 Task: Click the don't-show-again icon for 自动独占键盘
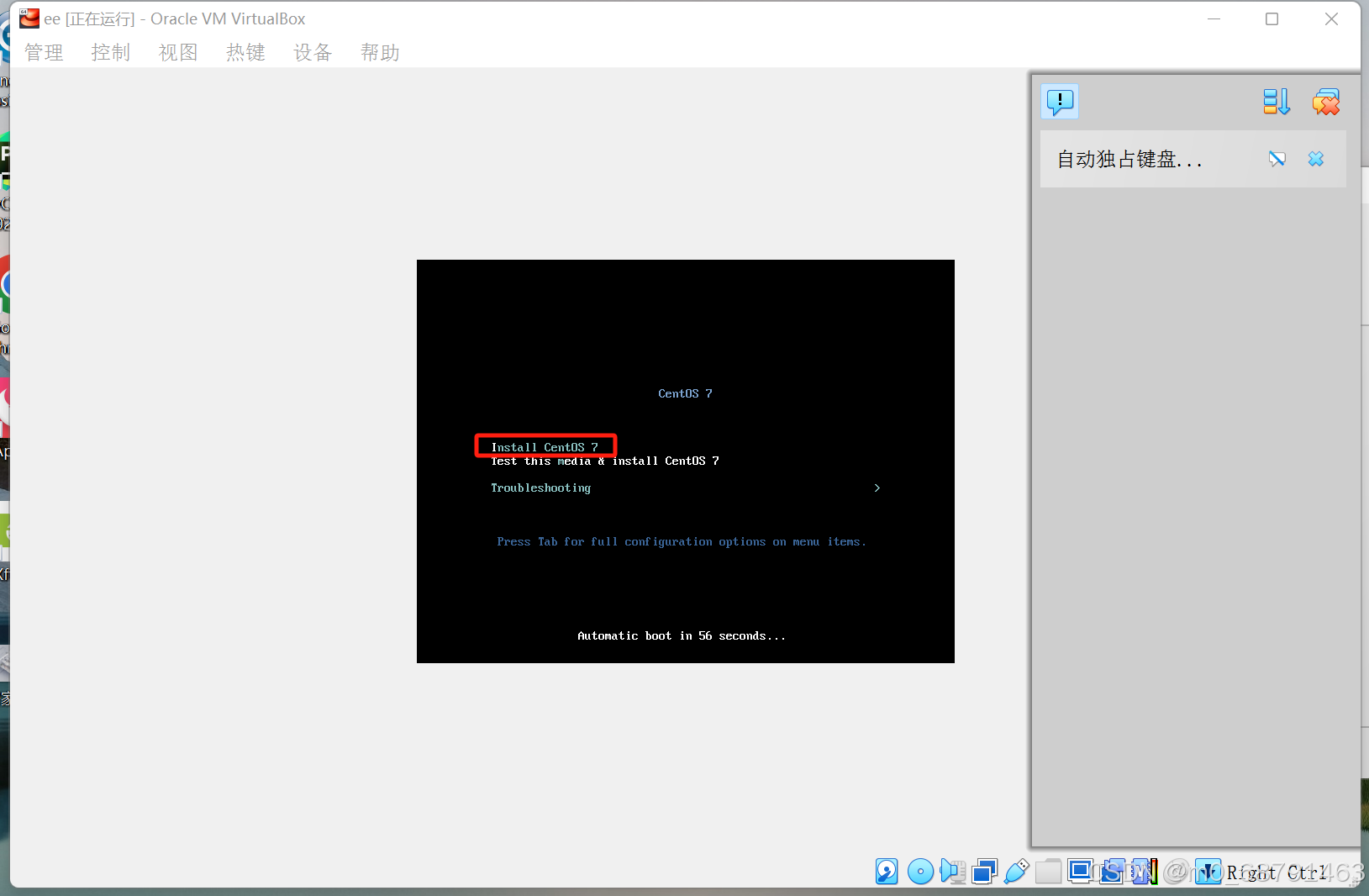pyautogui.click(x=1277, y=159)
